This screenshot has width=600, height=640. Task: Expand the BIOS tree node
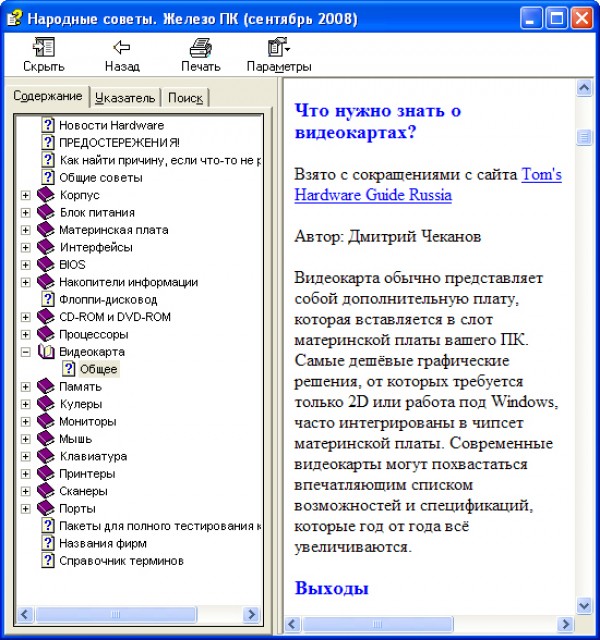[25, 265]
